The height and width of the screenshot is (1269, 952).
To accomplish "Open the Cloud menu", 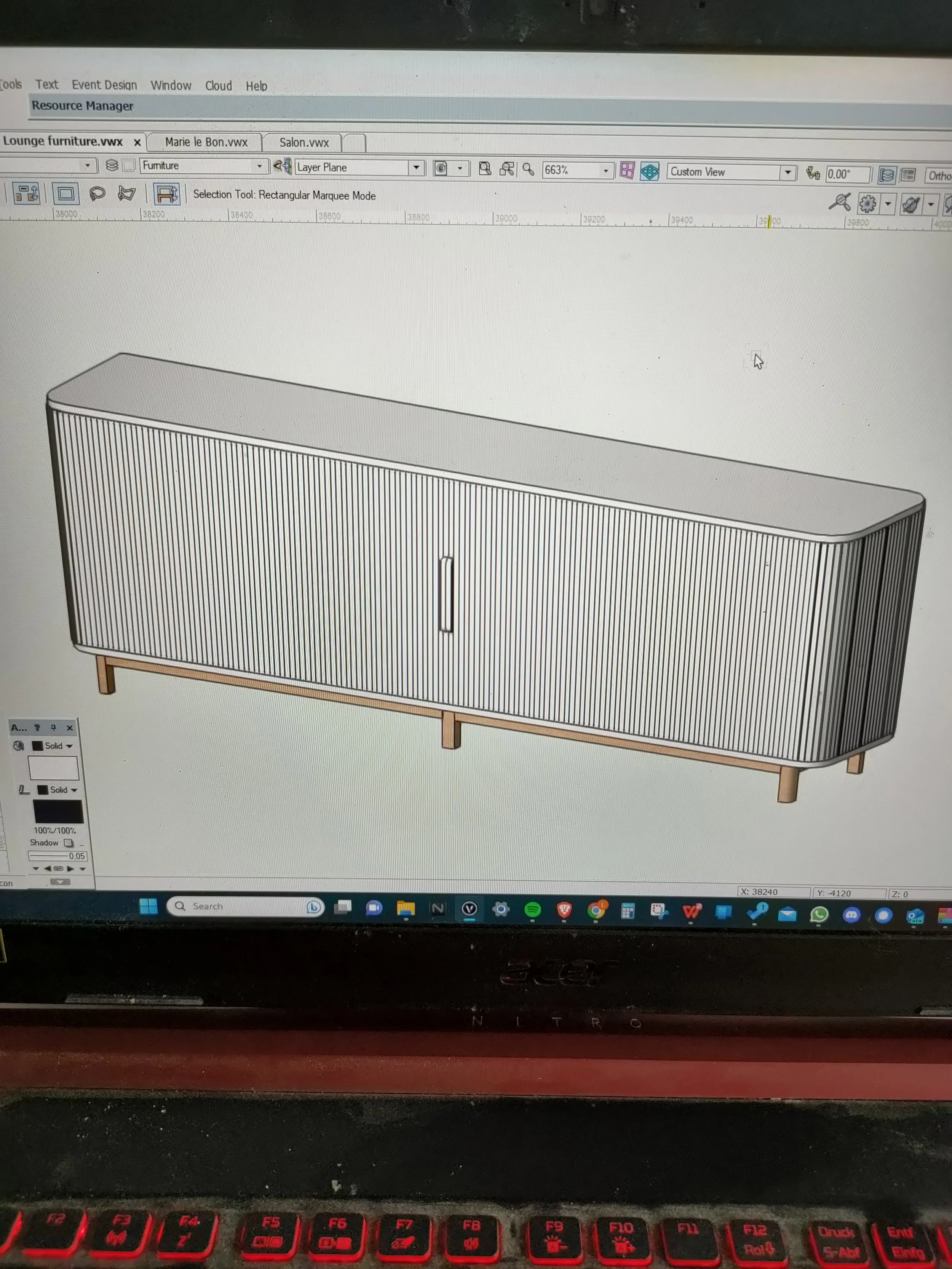I will (x=219, y=86).
